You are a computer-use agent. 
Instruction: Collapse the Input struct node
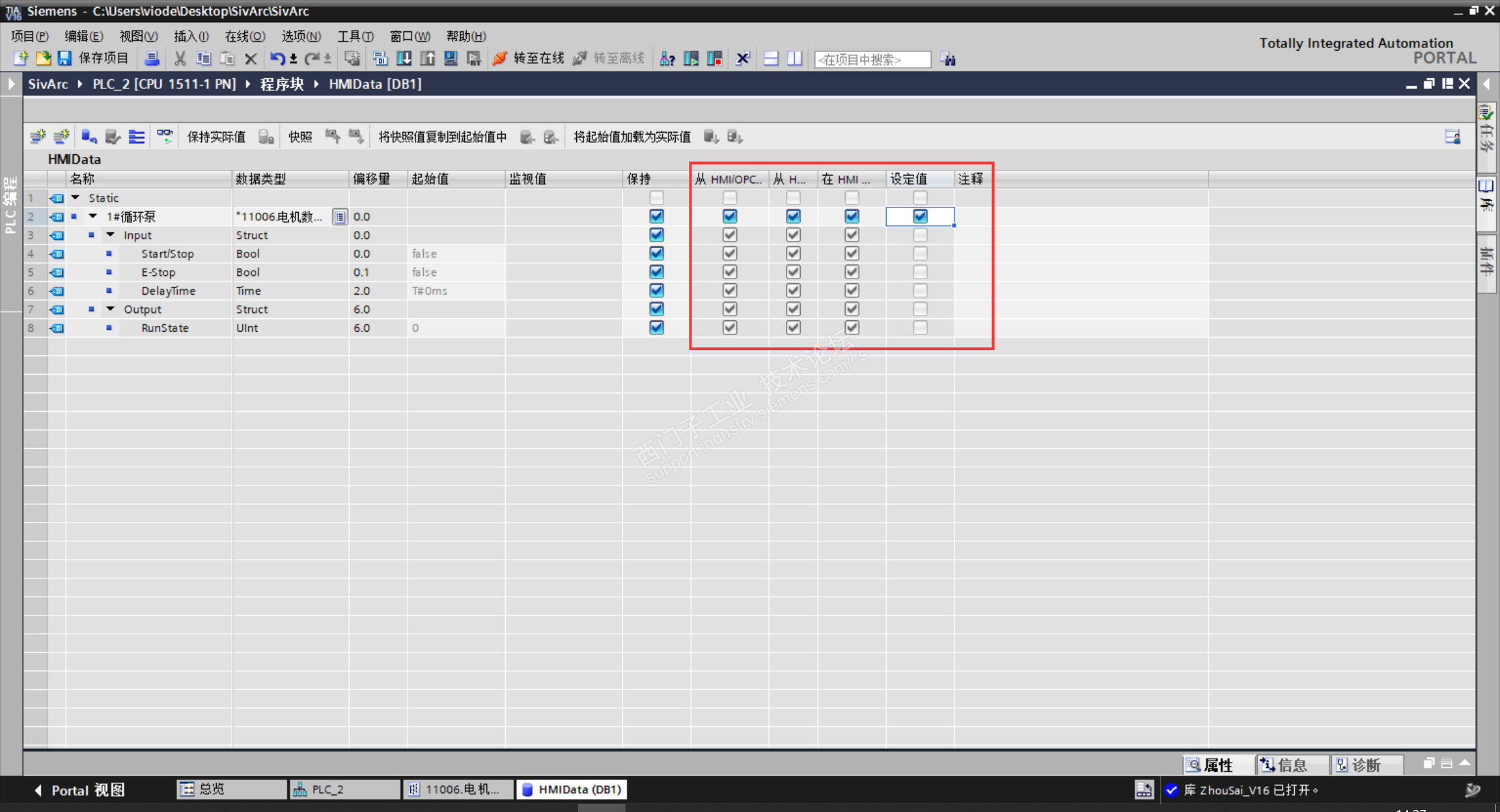[111, 235]
